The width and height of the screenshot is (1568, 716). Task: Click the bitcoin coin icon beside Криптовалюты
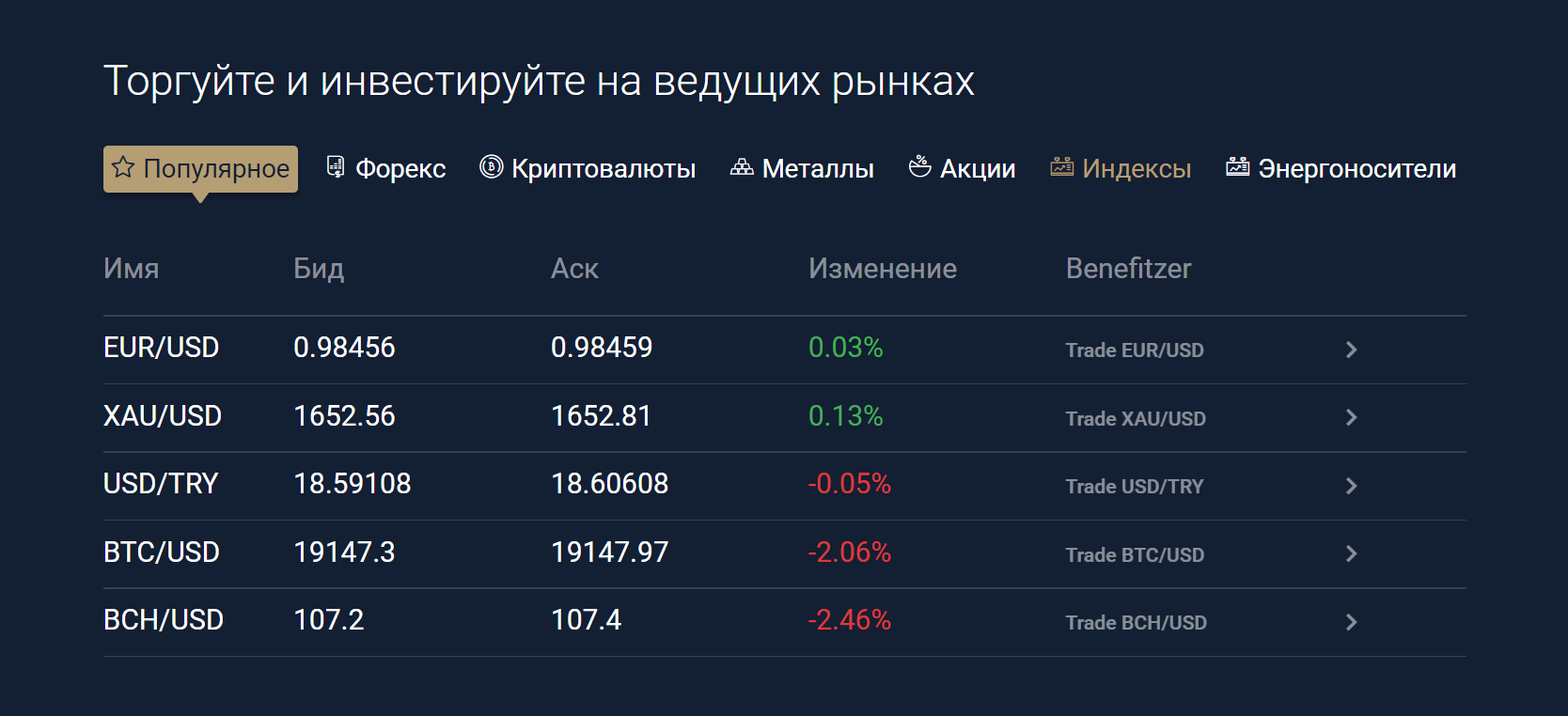tap(492, 167)
